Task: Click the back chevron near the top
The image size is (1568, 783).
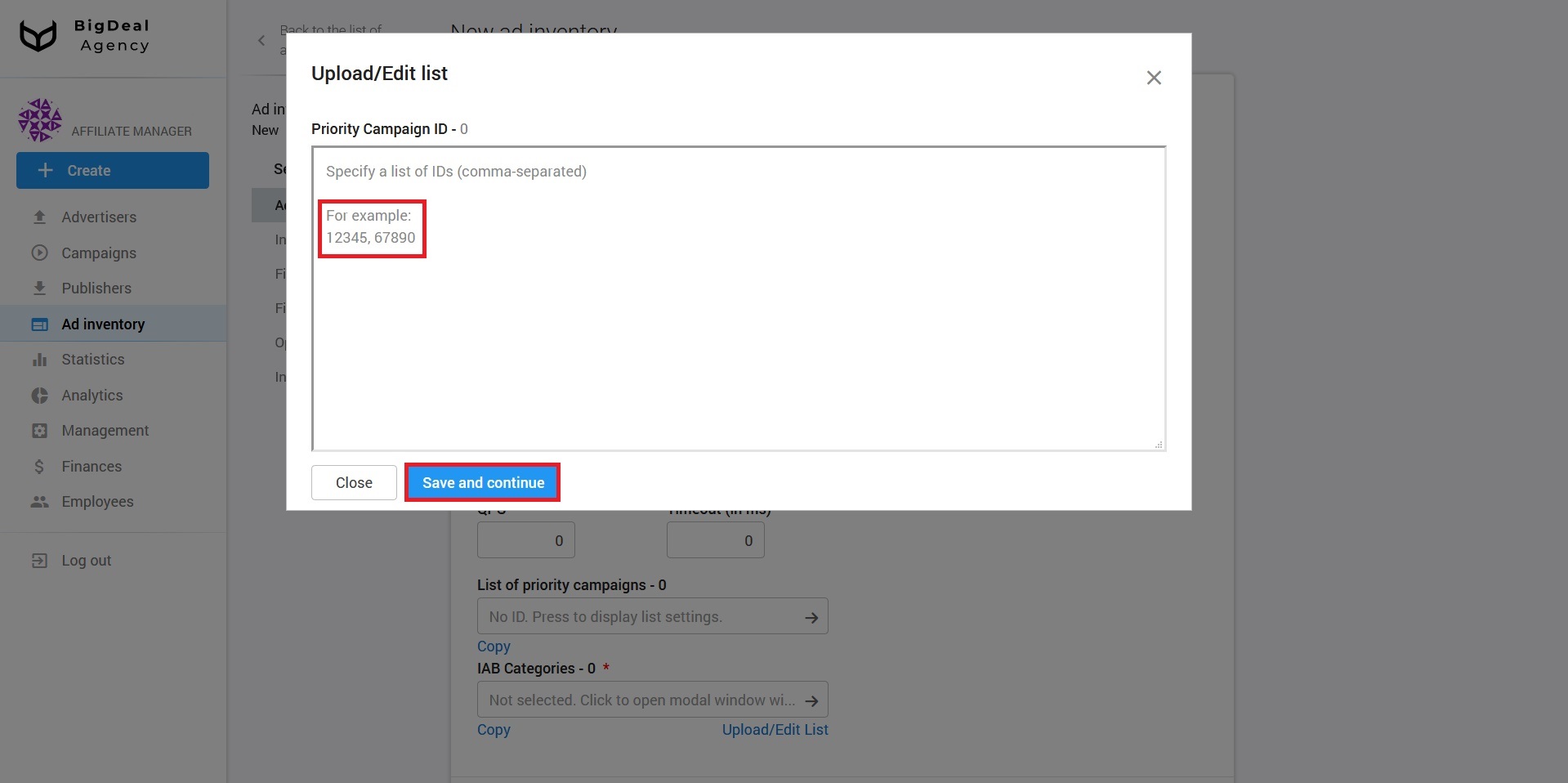Action: point(261,39)
